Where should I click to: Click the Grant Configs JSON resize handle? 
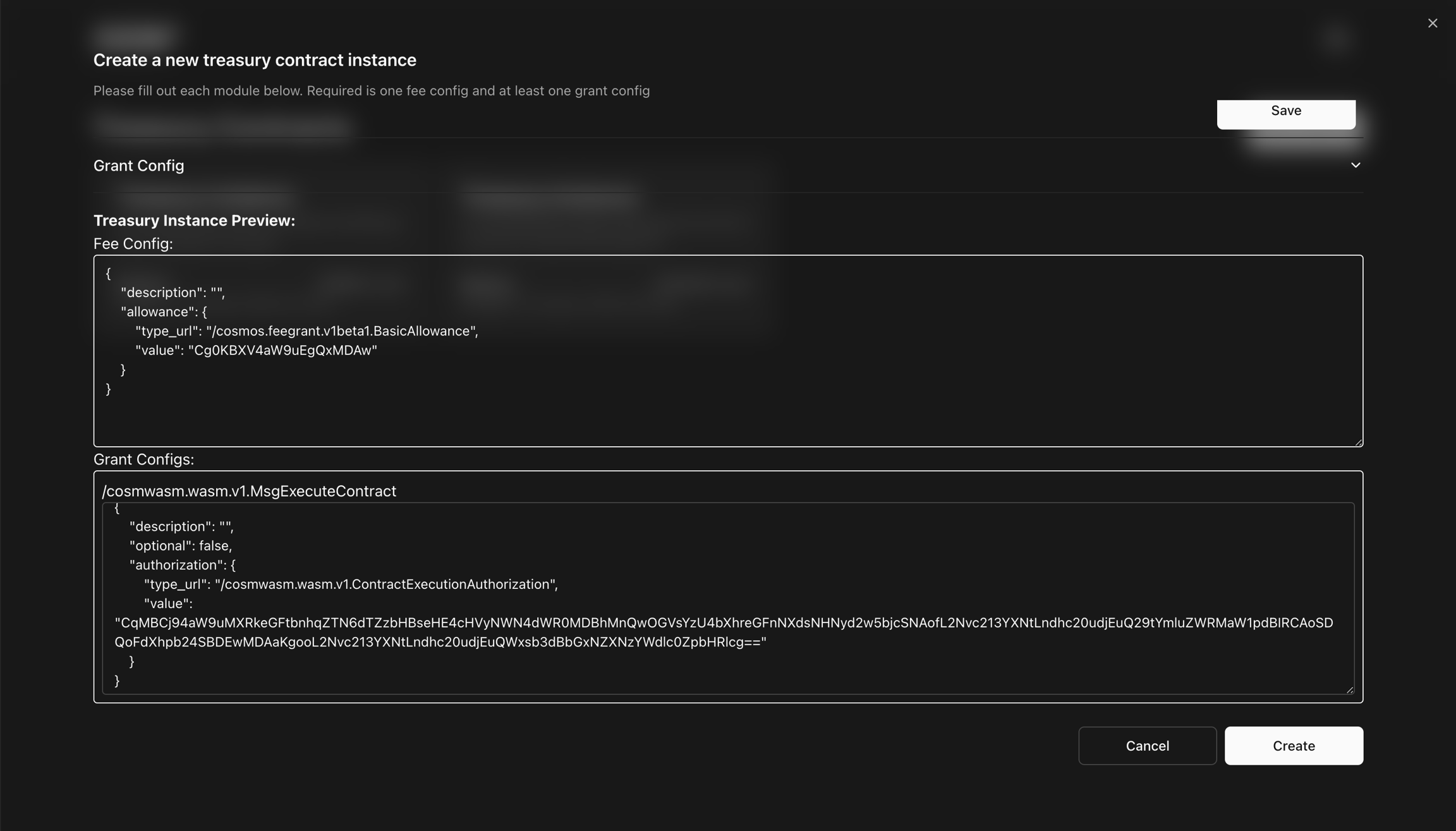[1349, 689]
